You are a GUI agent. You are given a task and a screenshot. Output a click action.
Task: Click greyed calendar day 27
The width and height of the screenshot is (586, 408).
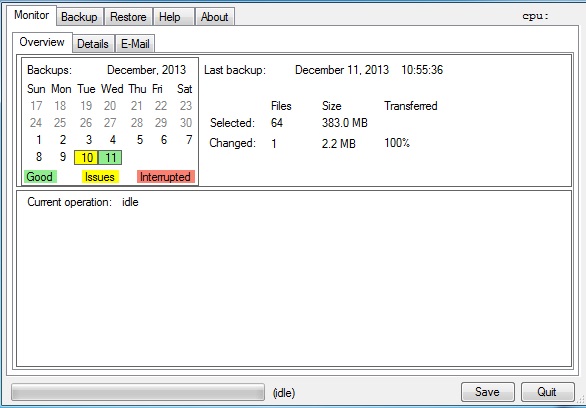point(110,123)
